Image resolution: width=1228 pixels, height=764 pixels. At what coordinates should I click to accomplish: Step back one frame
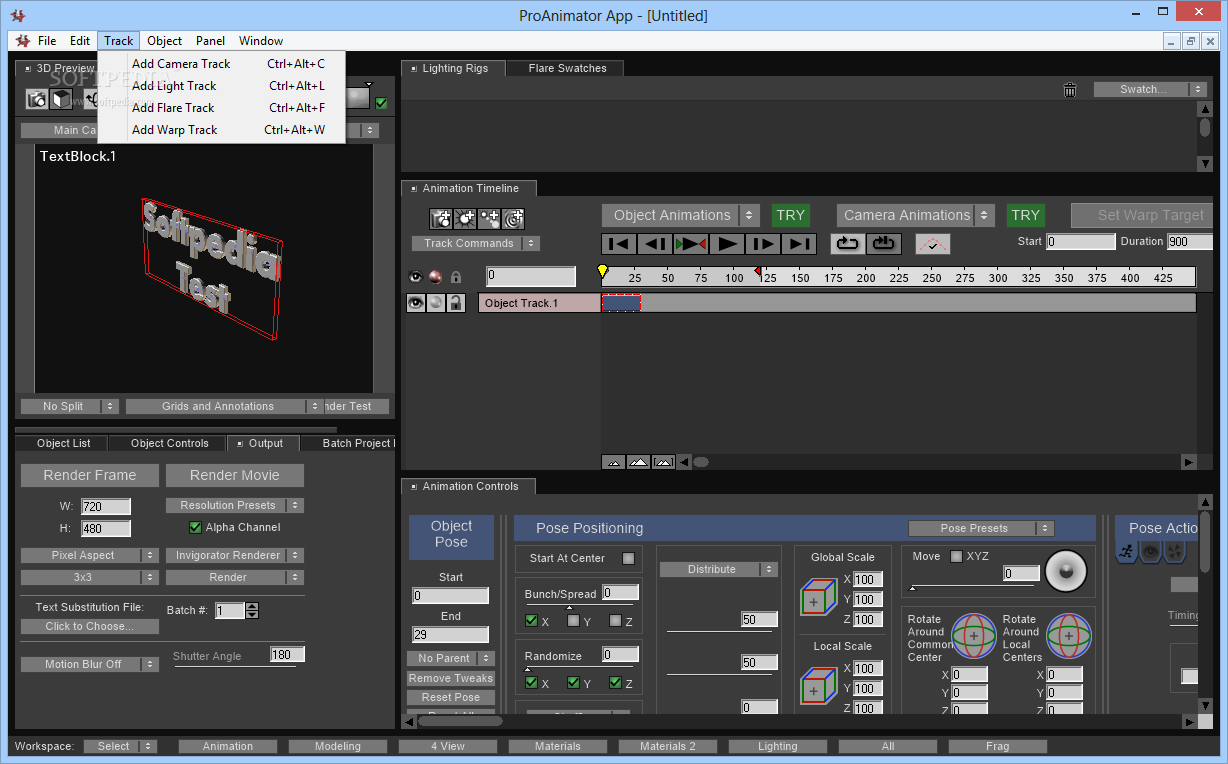tap(655, 243)
